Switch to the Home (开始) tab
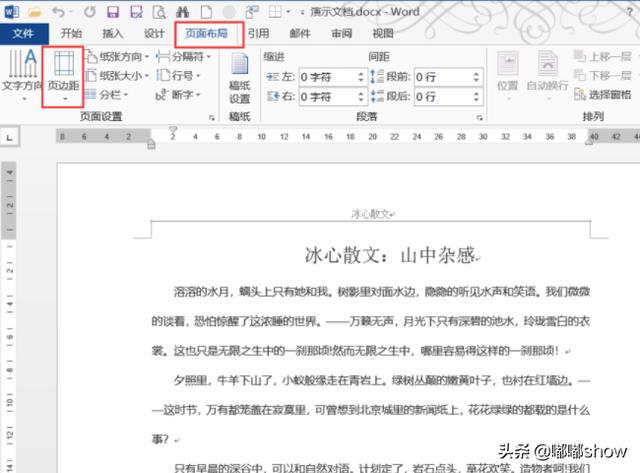640x473 pixels. click(71, 33)
